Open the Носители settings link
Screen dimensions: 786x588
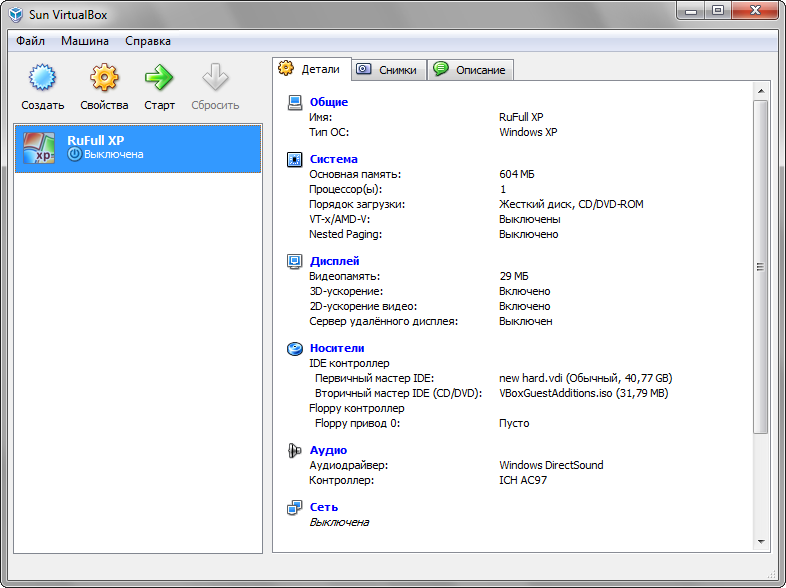coord(337,348)
